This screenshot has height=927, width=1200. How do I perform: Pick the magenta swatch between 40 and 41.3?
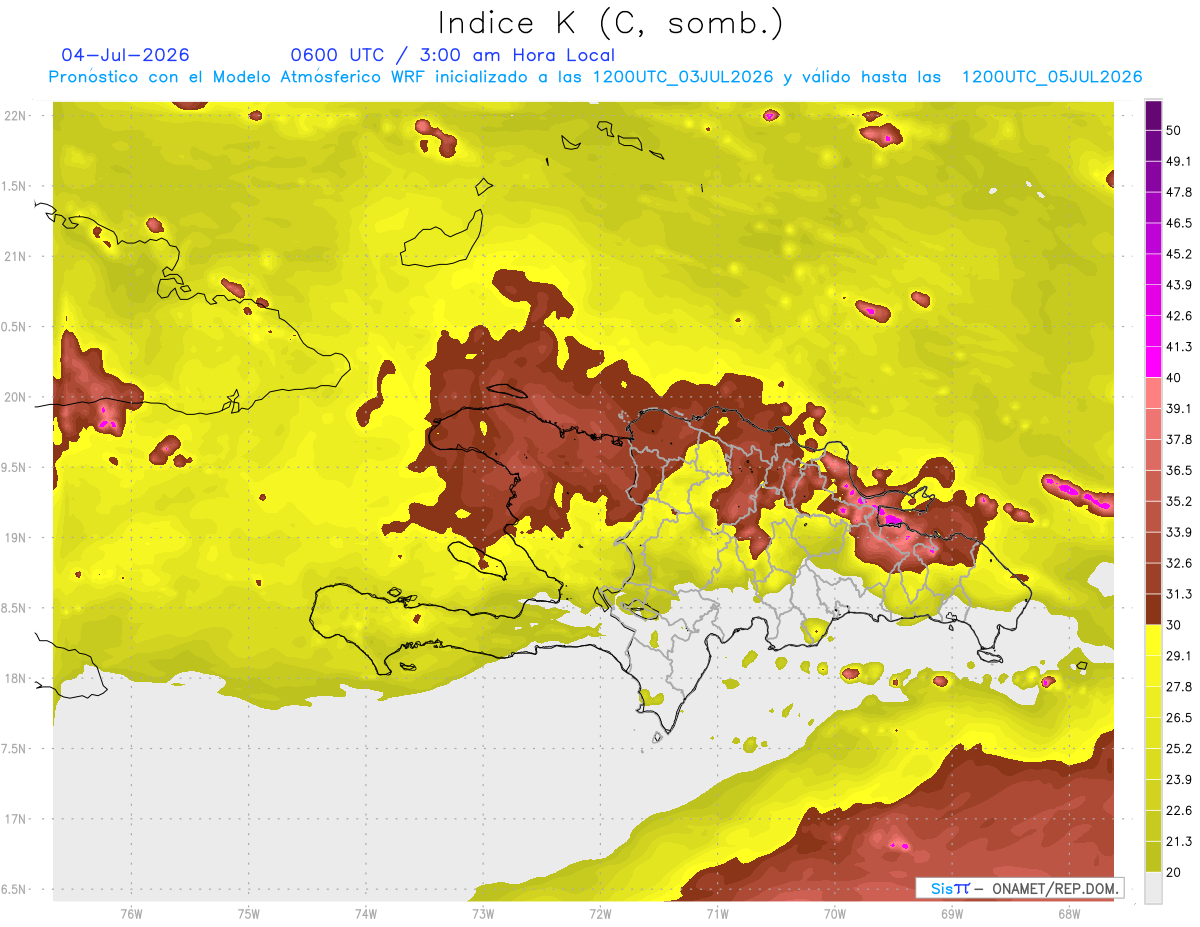[x=1154, y=362]
